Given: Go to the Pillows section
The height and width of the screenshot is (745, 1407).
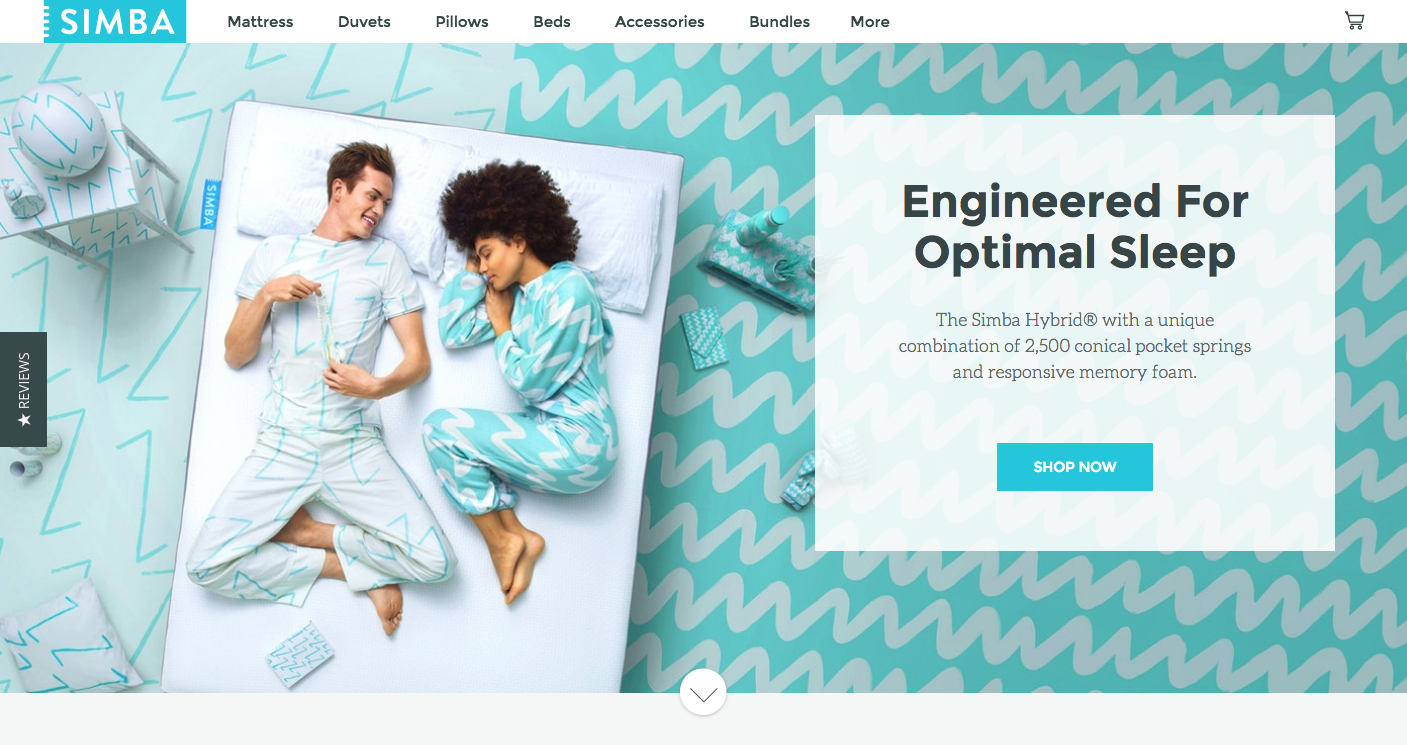Looking at the screenshot, I should [x=462, y=22].
